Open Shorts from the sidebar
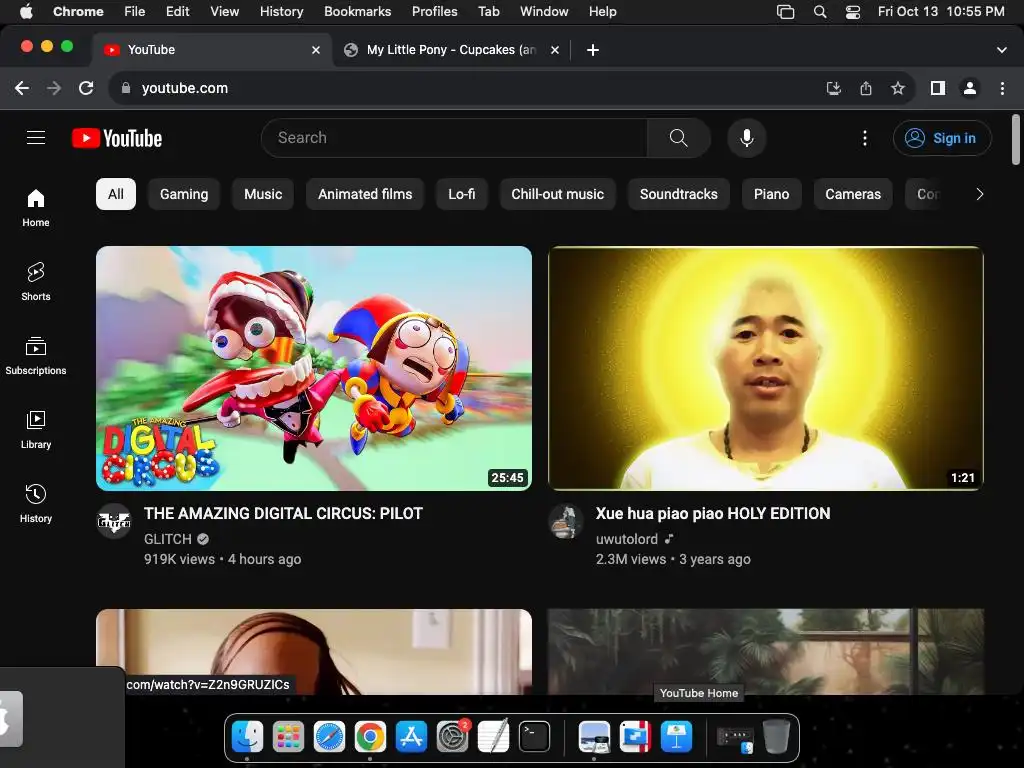This screenshot has height=768, width=1024. (x=36, y=282)
